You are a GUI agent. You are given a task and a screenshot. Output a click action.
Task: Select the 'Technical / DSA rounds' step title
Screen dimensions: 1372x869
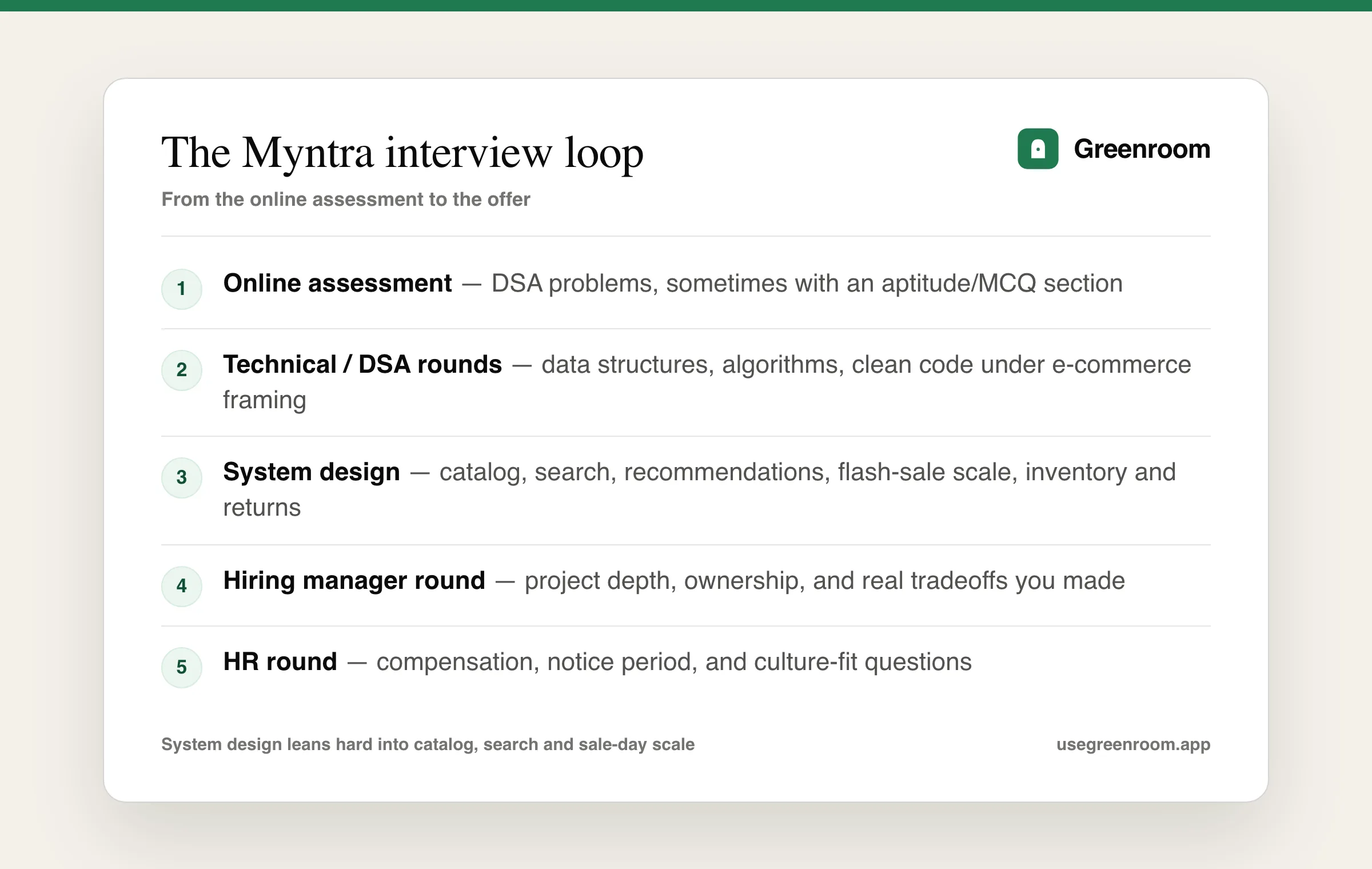click(x=362, y=364)
